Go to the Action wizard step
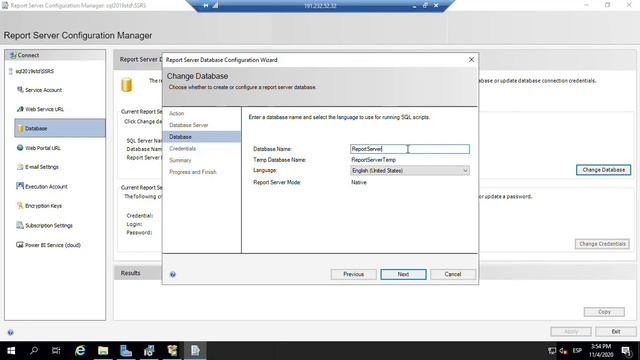The height and width of the screenshot is (360, 640). point(176,113)
